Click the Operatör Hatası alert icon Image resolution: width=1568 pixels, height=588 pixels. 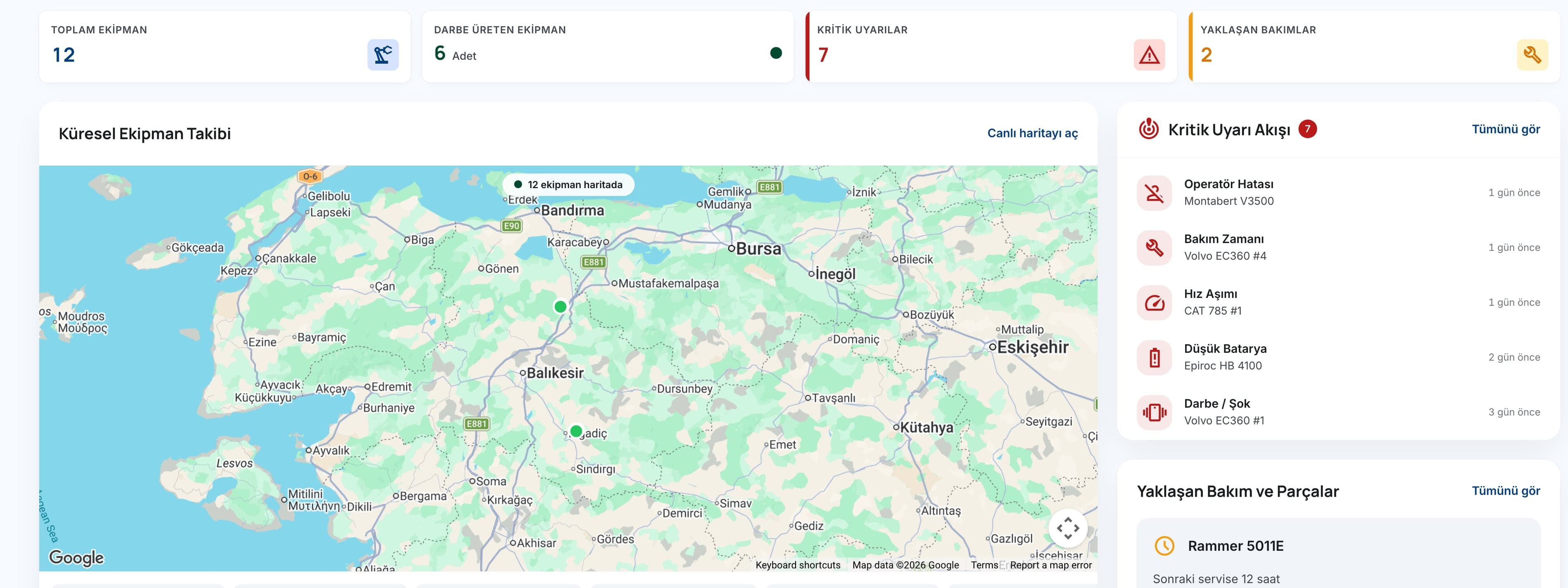pos(1154,193)
